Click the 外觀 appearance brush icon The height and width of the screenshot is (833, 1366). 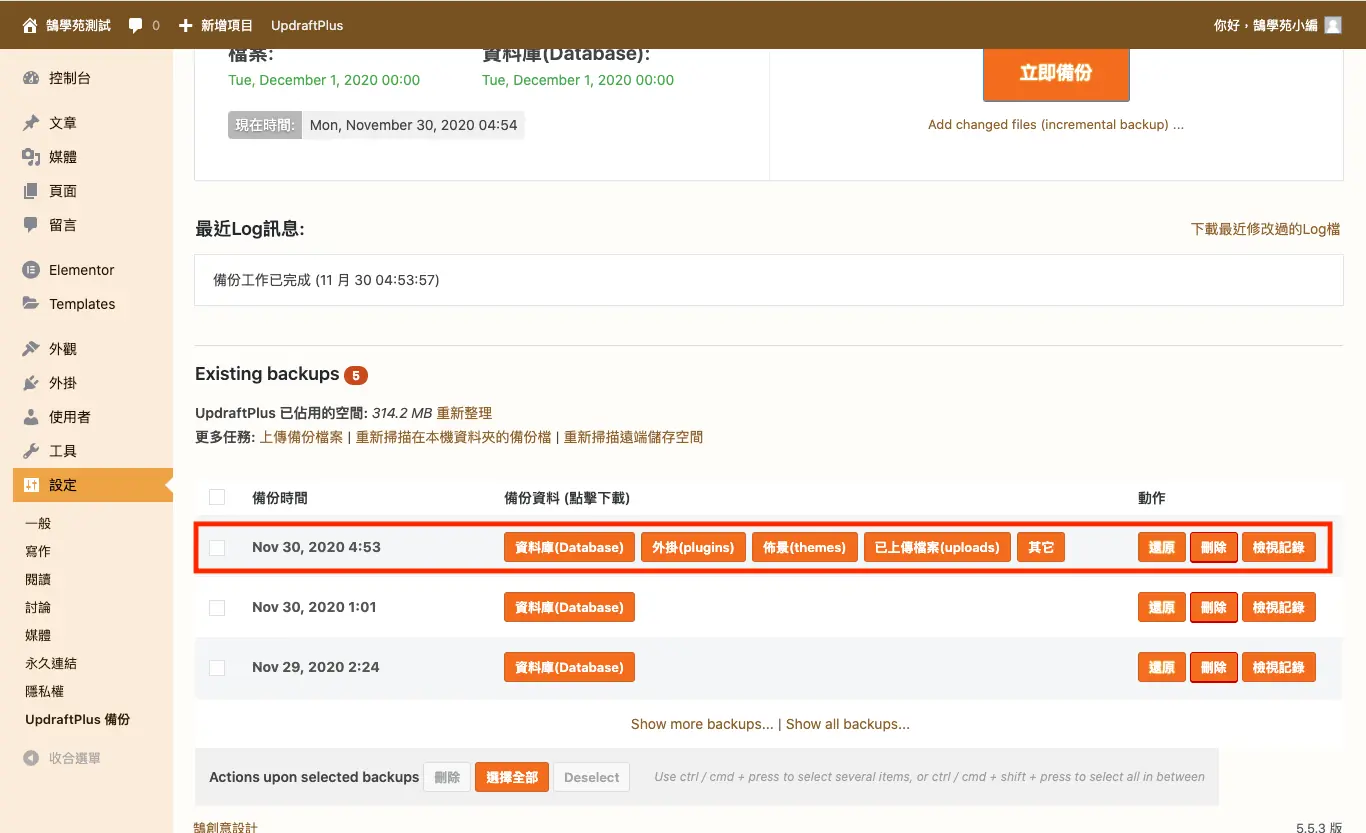[x=31, y=349]
